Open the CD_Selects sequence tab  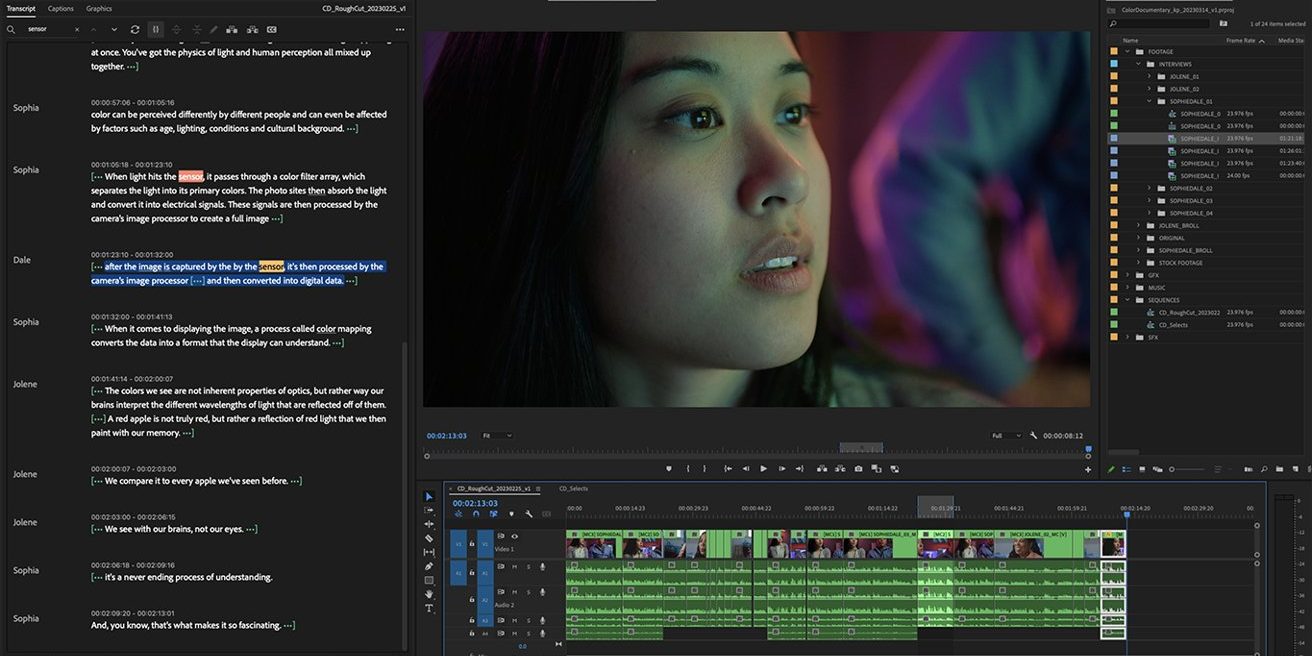[573, 489]
